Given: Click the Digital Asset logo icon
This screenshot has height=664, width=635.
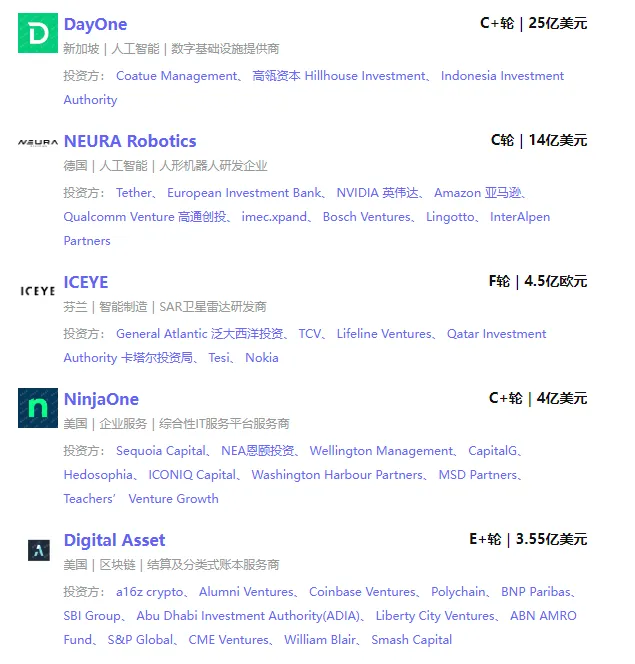Looking at the screenshot, I should pyautogui.click(x=39, y=550).
